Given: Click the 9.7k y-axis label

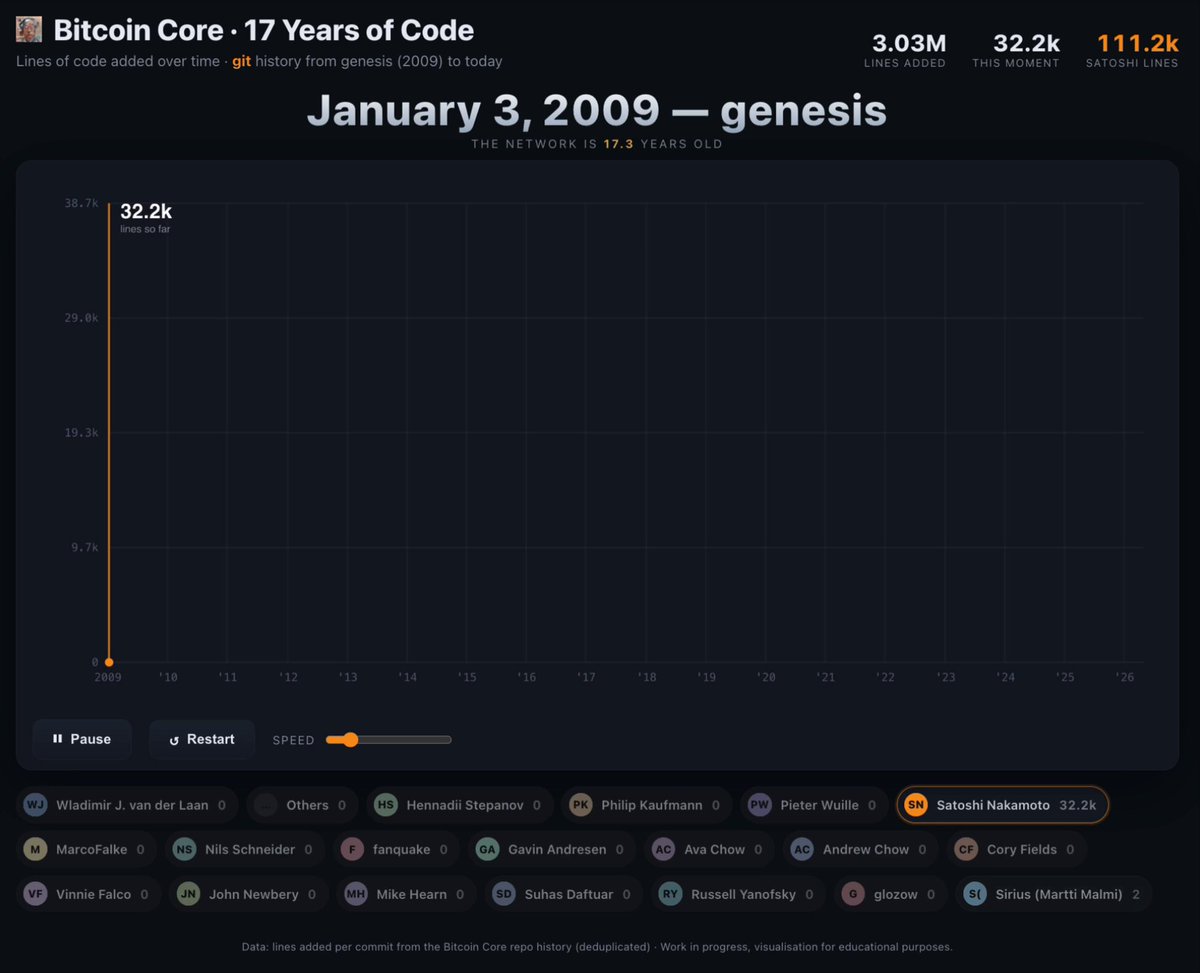Looking at the screenshot, I should click(x=85, y=548).
